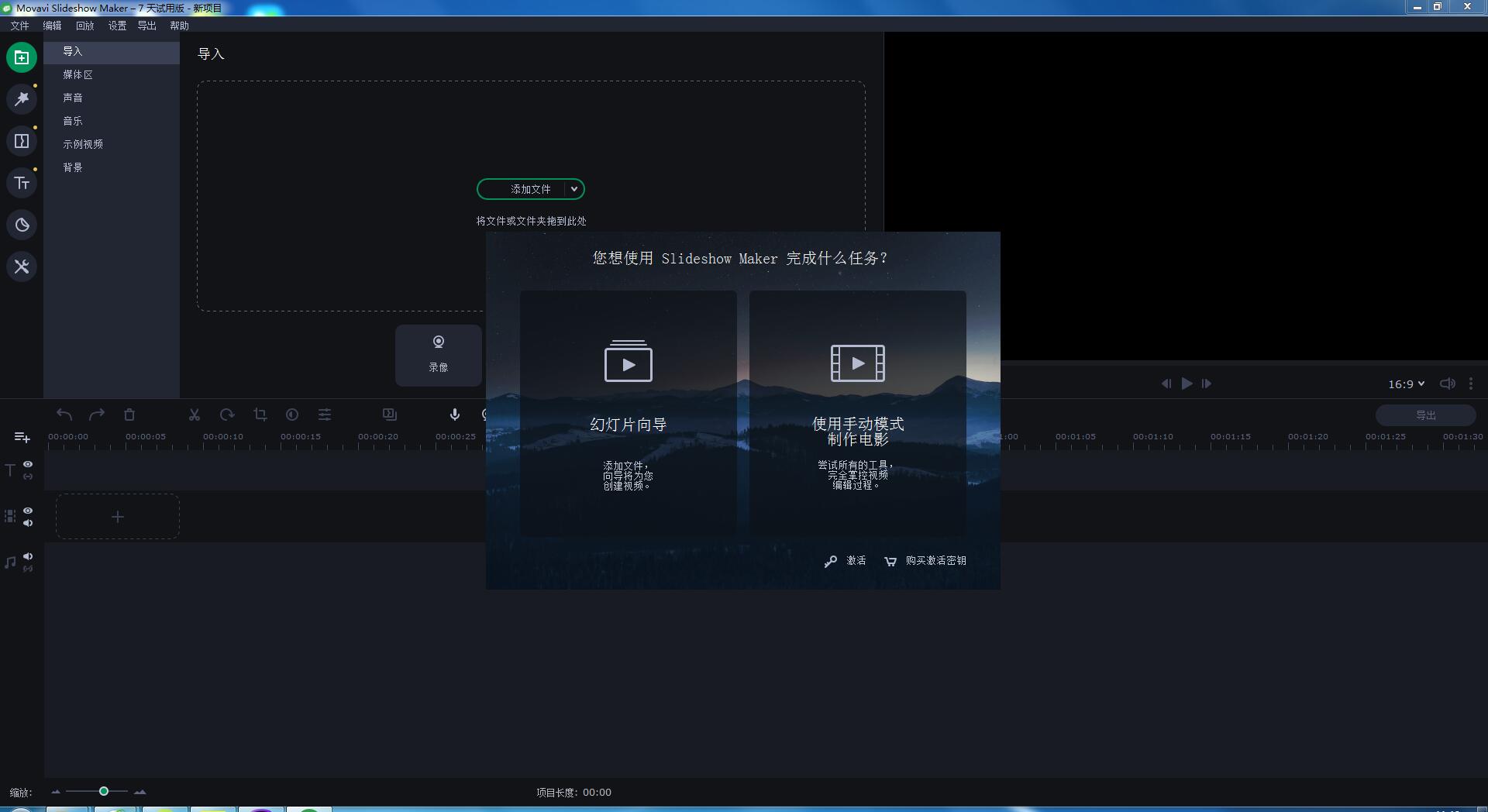The height and width of the screenshot is (812, 1488).
Task: Mute the audio track speaker
Action: click(x=28, y=556)
